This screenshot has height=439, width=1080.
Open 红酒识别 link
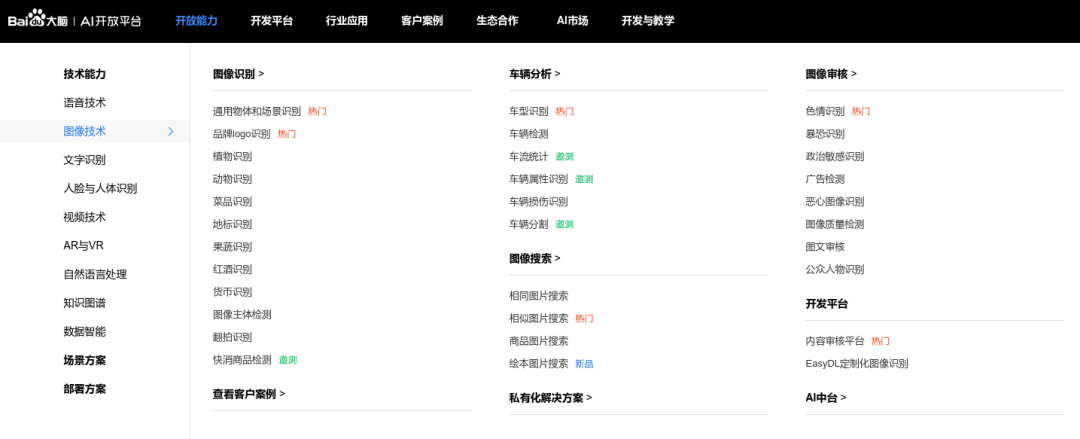[232, 269]
